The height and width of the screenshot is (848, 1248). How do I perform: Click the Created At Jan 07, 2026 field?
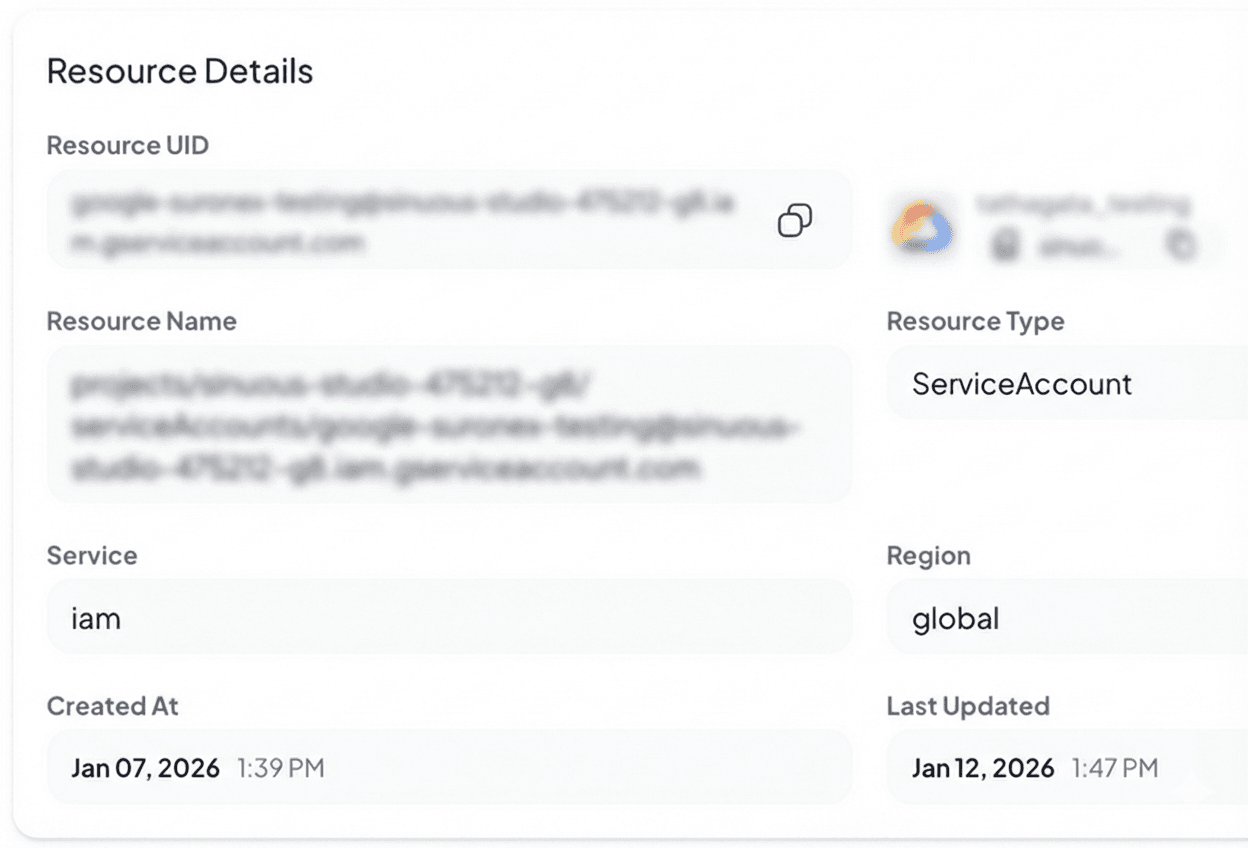448,768
